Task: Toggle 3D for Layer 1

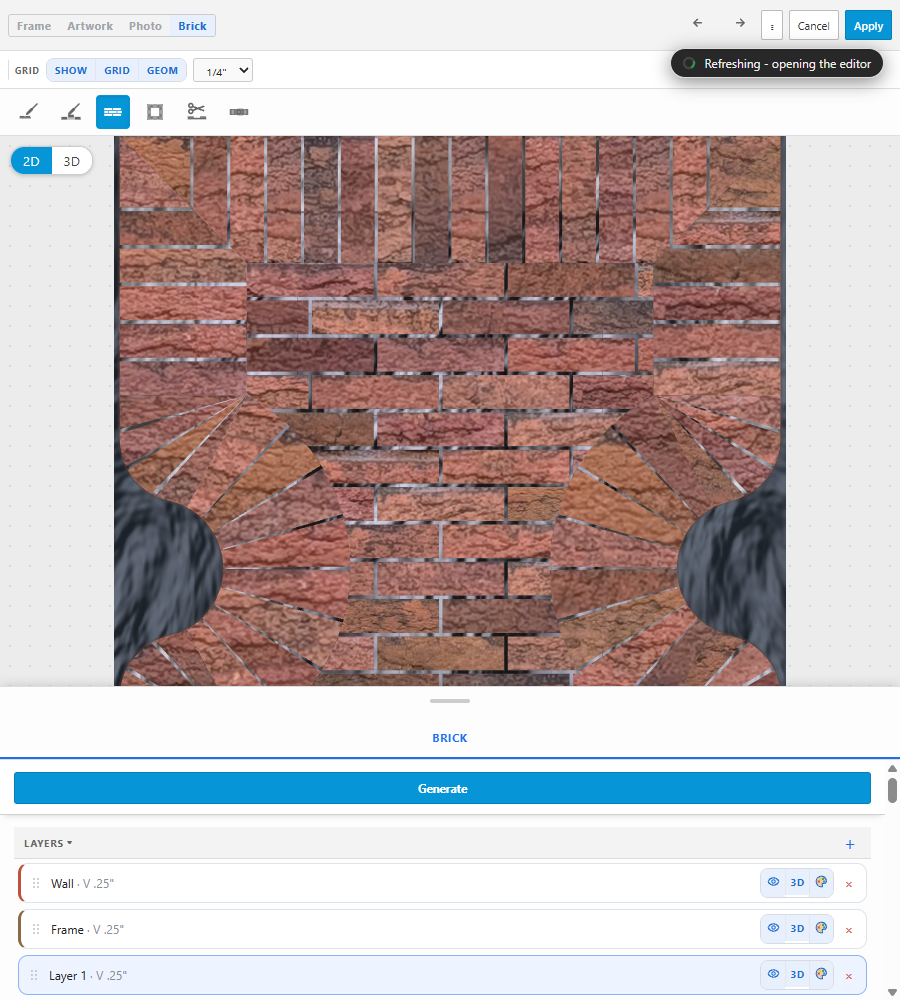Action: pos(797,974)
